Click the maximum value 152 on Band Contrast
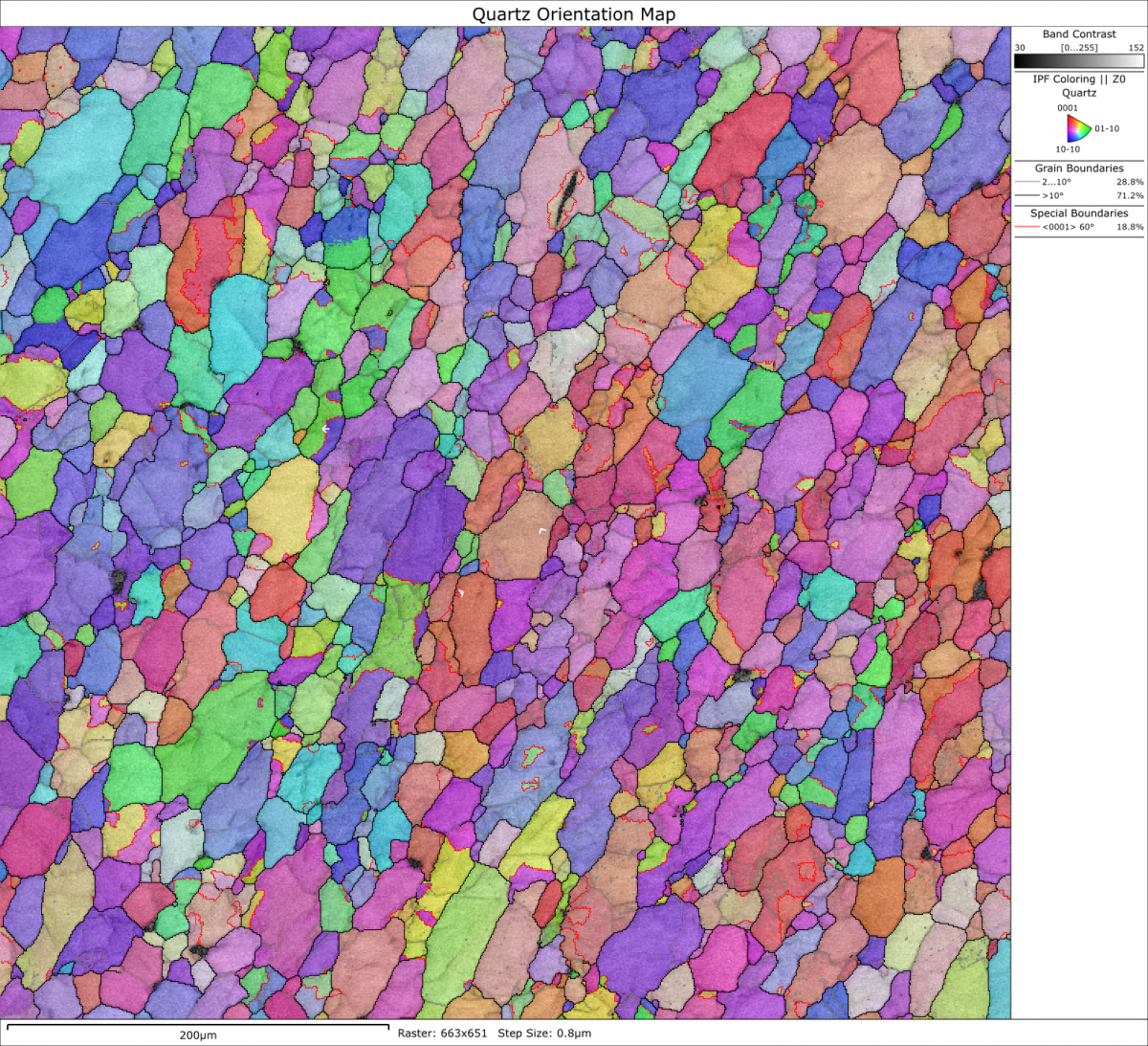Viewport: 1148px width, 1046px height. click(1136, 47)
